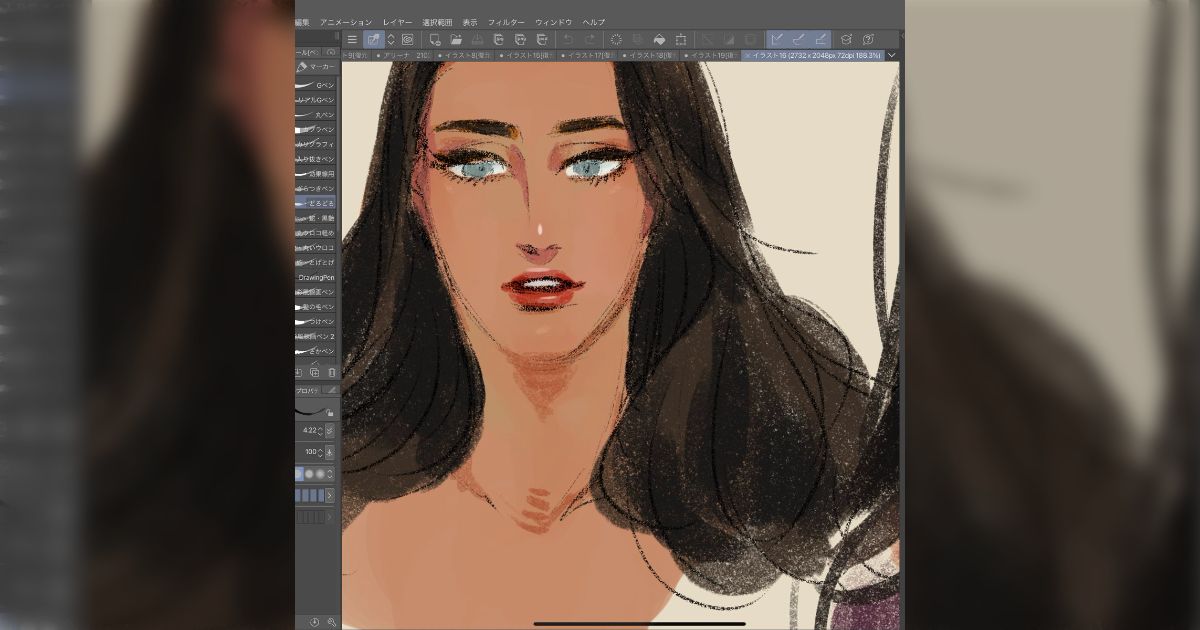Click the clear/loading circle icon in toolbar

(616, 40)
